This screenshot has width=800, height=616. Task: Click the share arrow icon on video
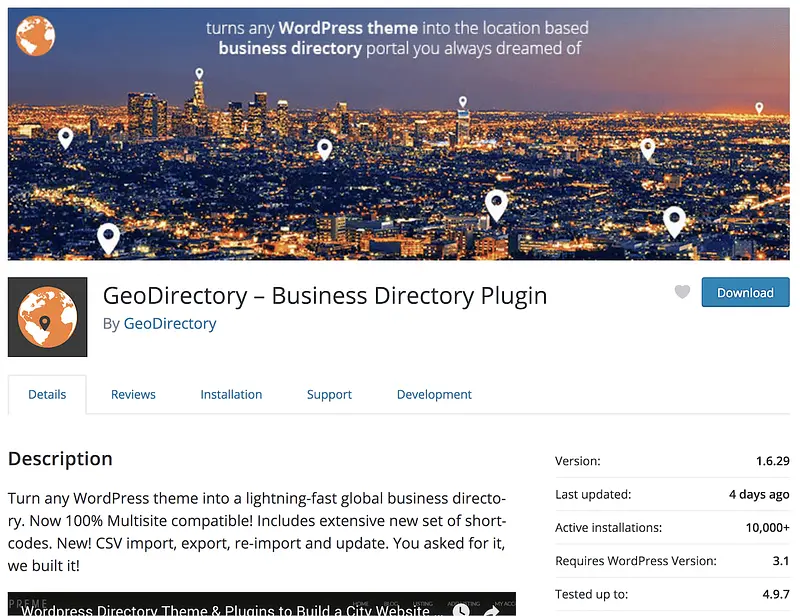pos(492,611)
